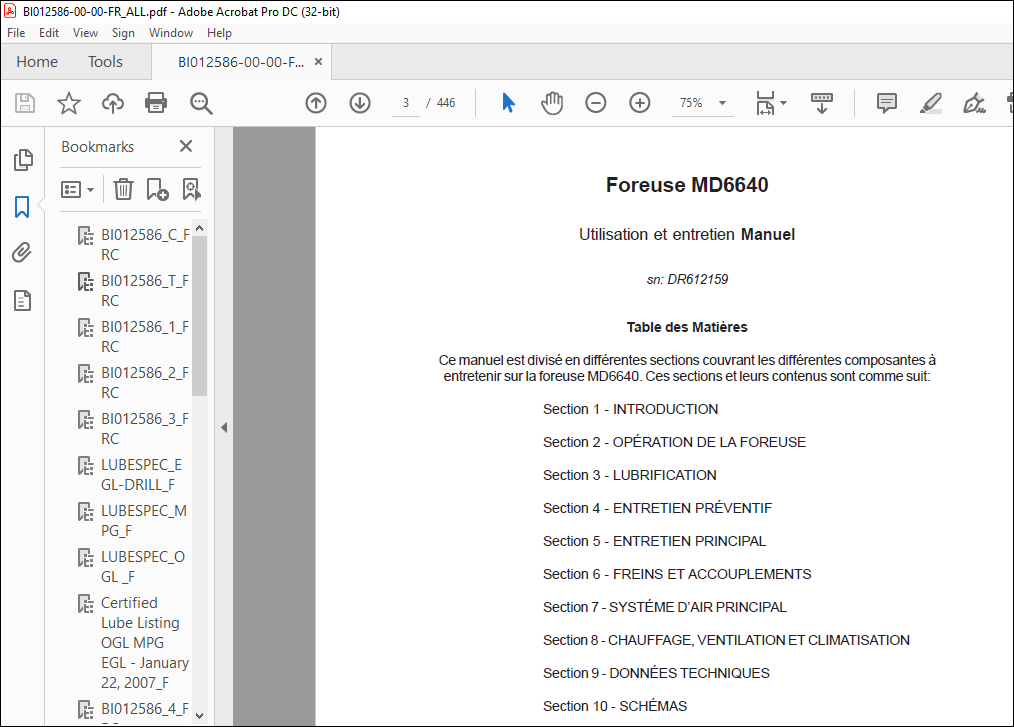Click the Foreuse MD6640 title
Screen dimensions: 1014x727
(x=687, y=185)
